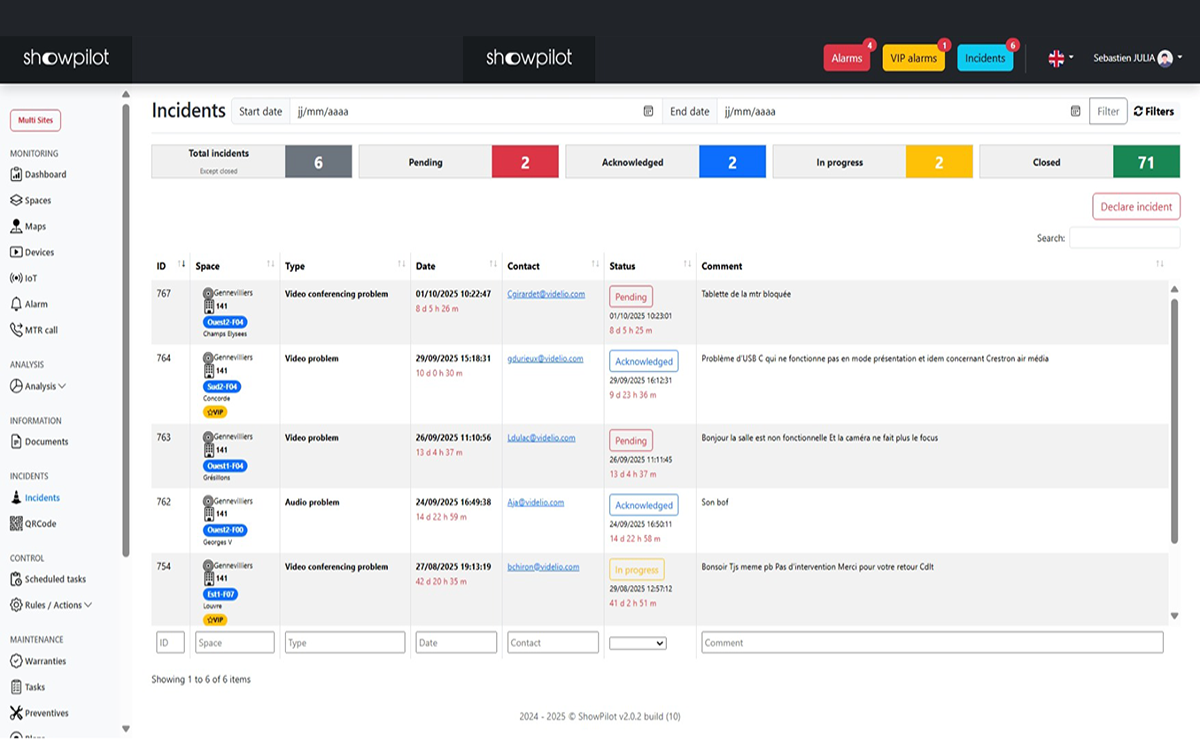The image size is (1200, 750).
Task: Open the Dashboard icon in sidebar
Action: (x=16, y=174)
